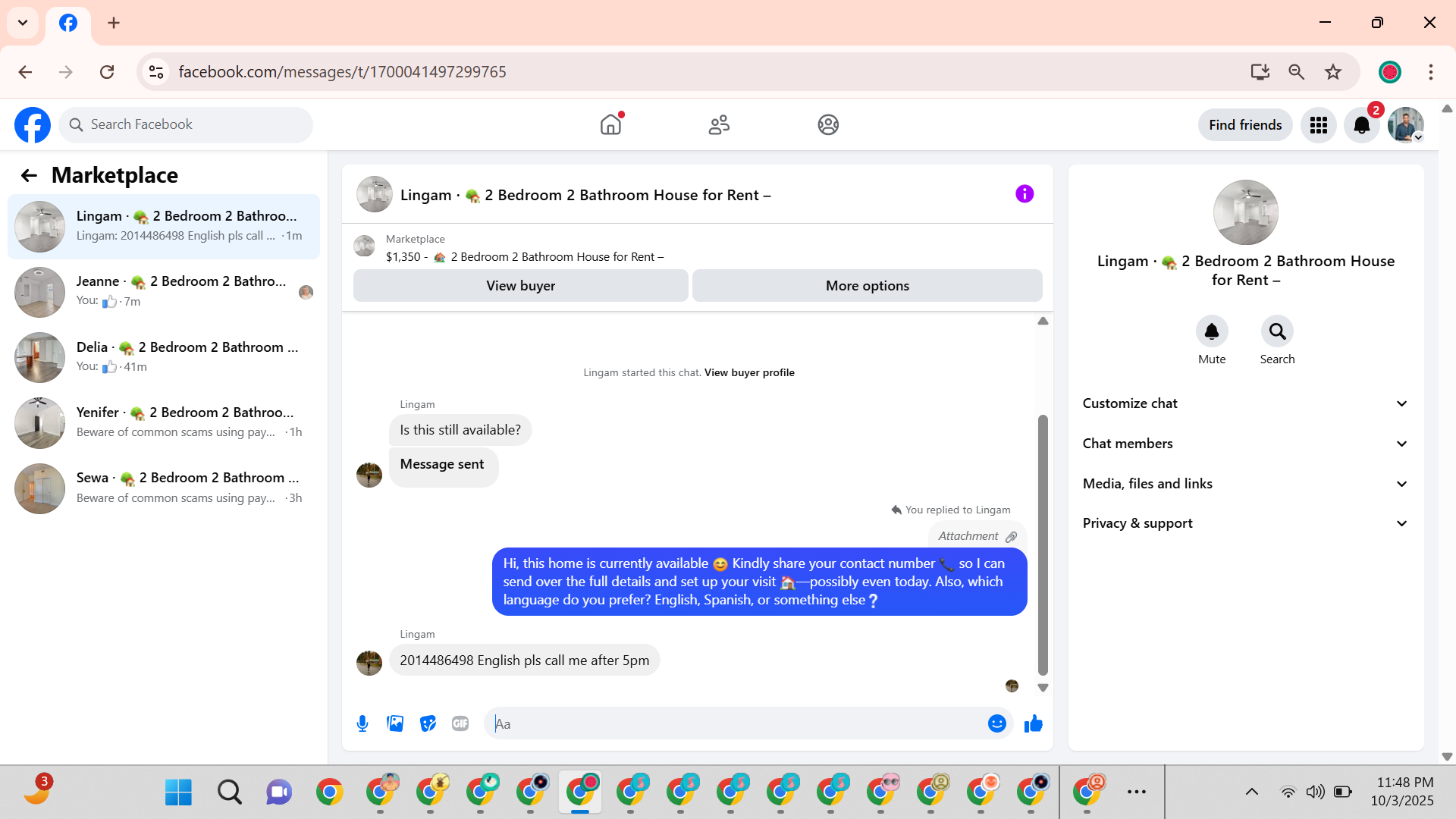
Task: Expand Chat members section
Action: [1245, 444]
